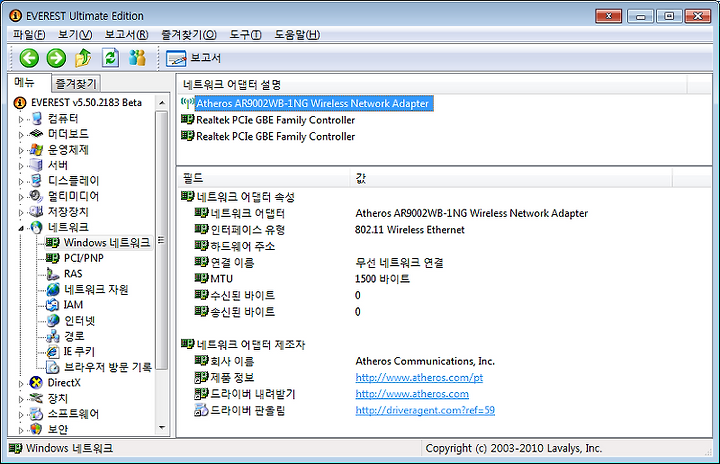Open the 보고서 report toolbar button
The image size is (720, 464).
(x=193, y=58)
